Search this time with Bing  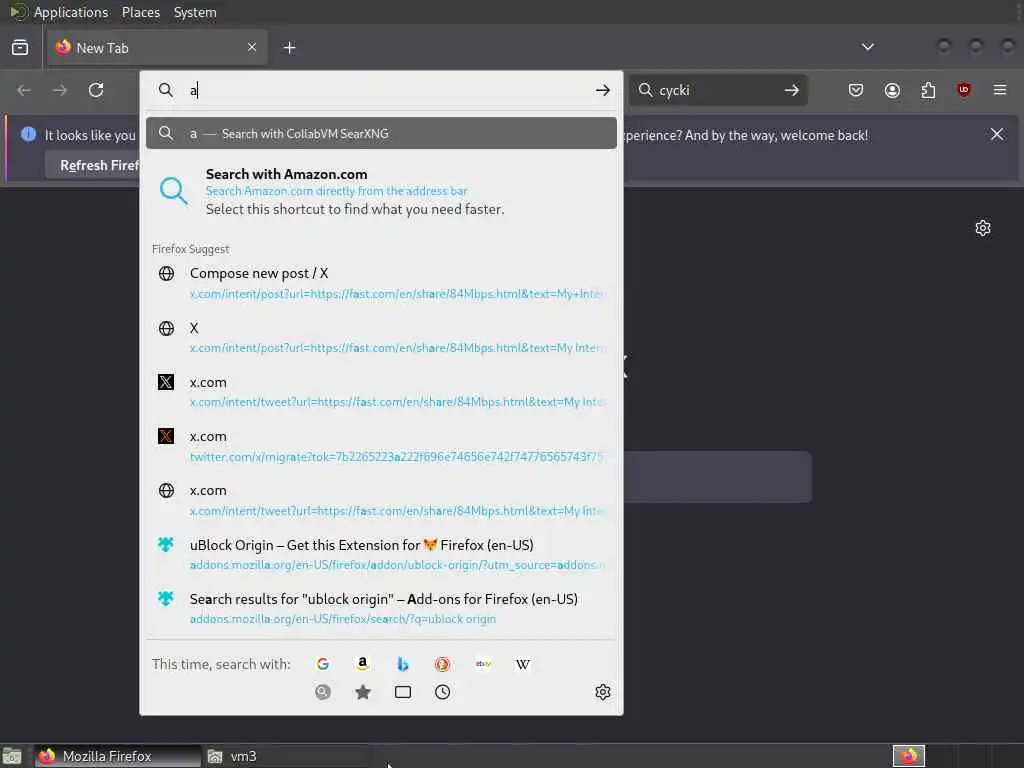[402, 664]
